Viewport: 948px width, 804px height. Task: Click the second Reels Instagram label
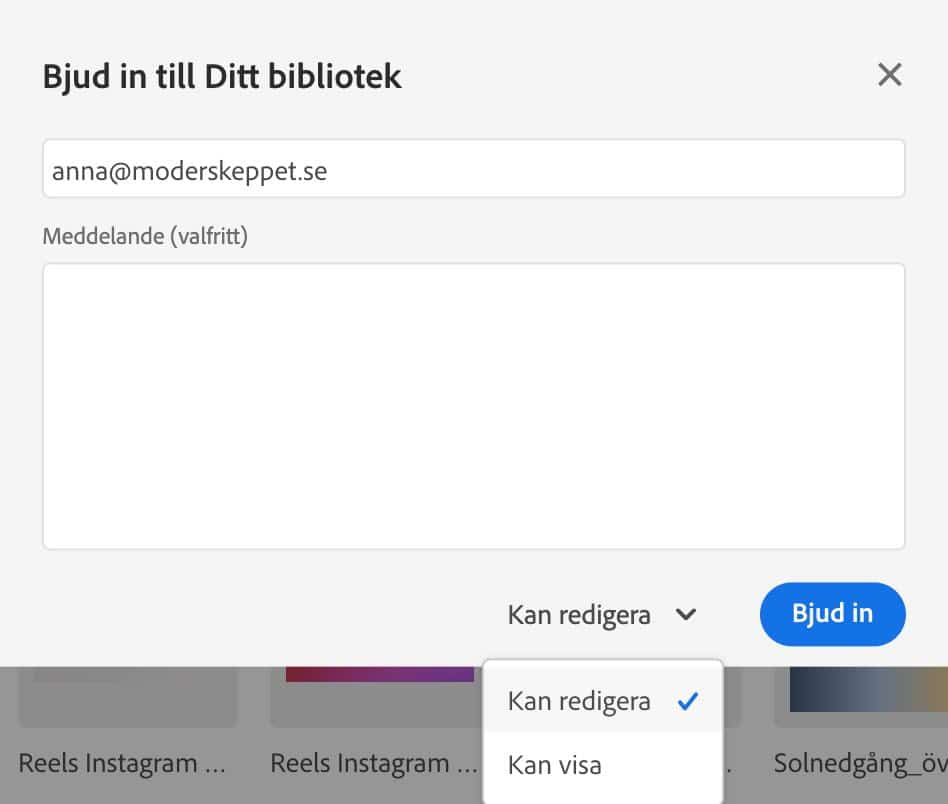pos(373,763)
